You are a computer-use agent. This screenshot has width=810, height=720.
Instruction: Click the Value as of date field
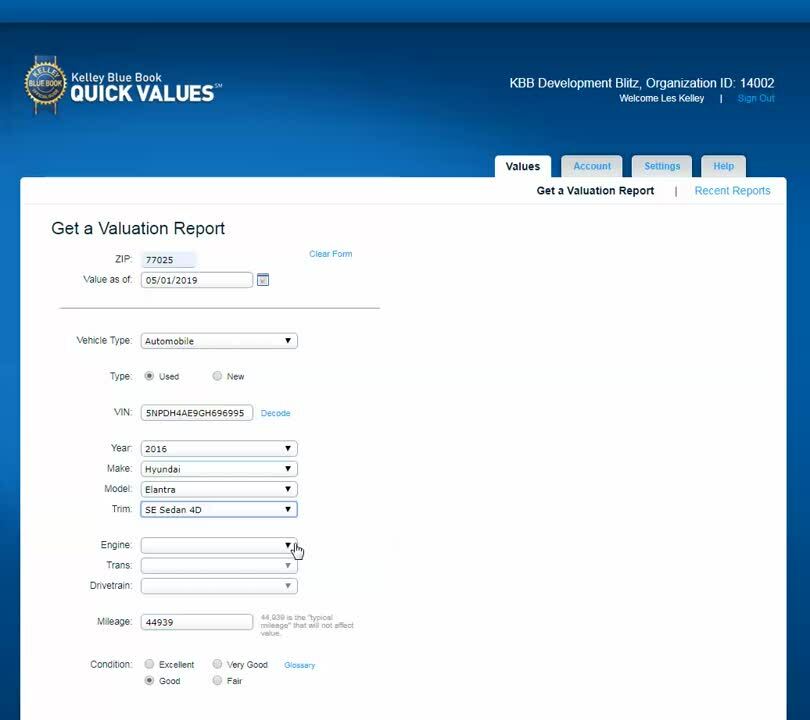pyautogui.click(x=197, y=280)
